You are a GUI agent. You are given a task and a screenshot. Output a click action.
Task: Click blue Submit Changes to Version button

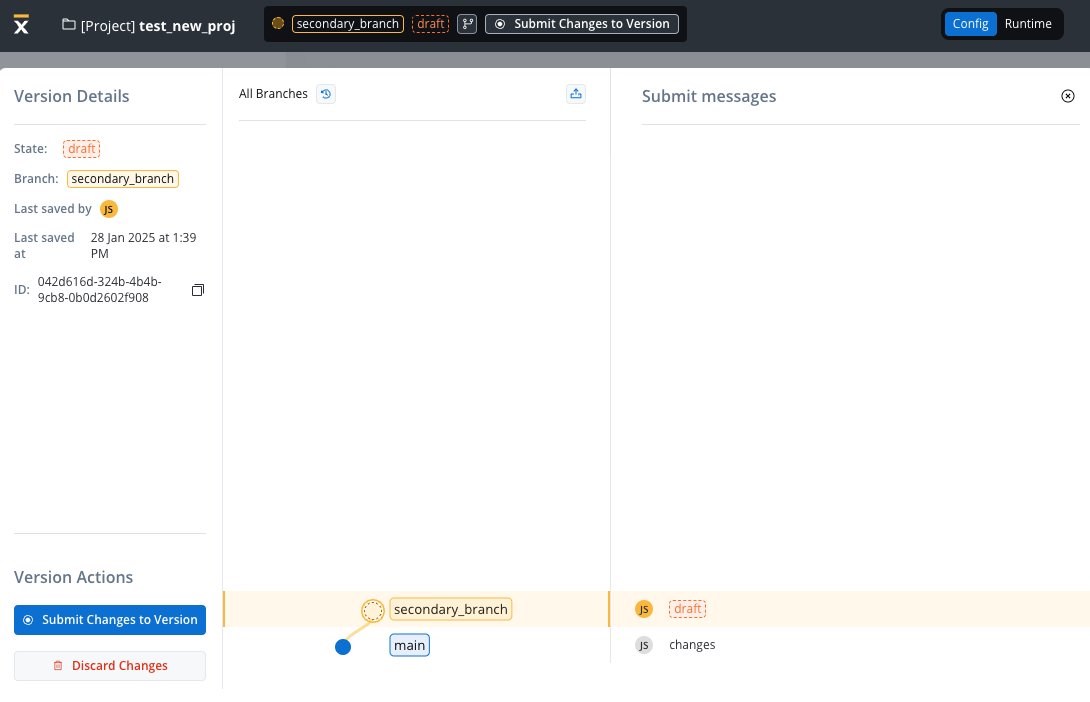[x=110, y=620]
